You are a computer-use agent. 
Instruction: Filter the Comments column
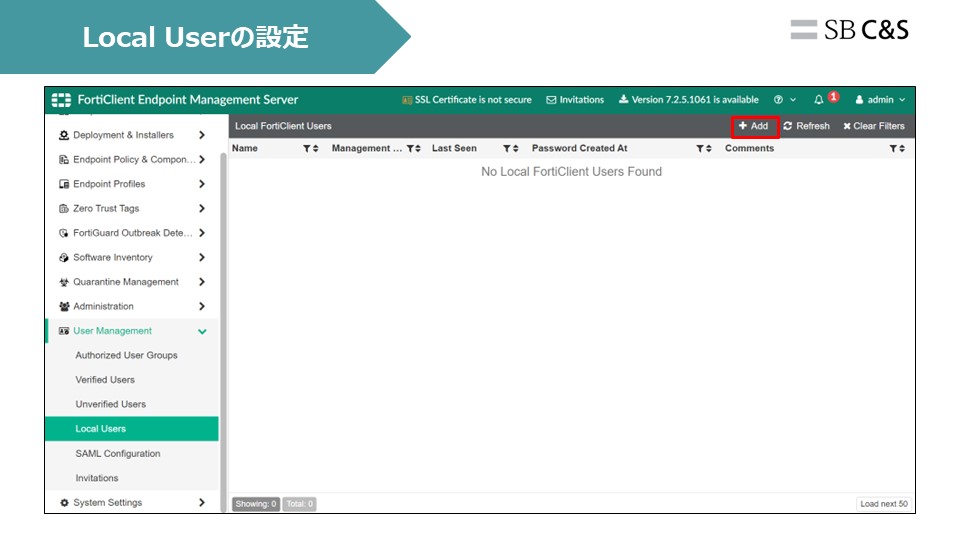click(x=893, y=148)
